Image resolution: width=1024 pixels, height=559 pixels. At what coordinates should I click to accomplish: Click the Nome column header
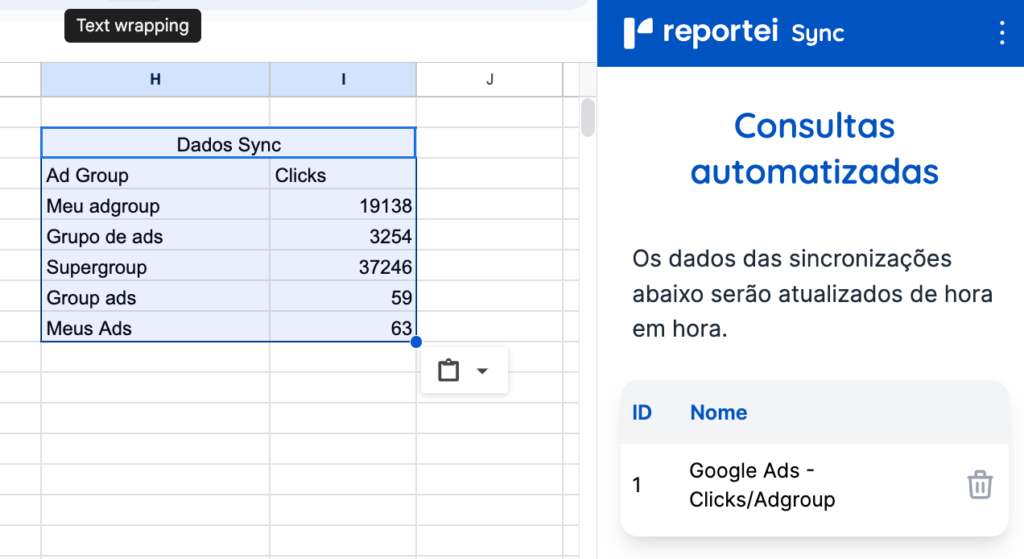(718, 412)
